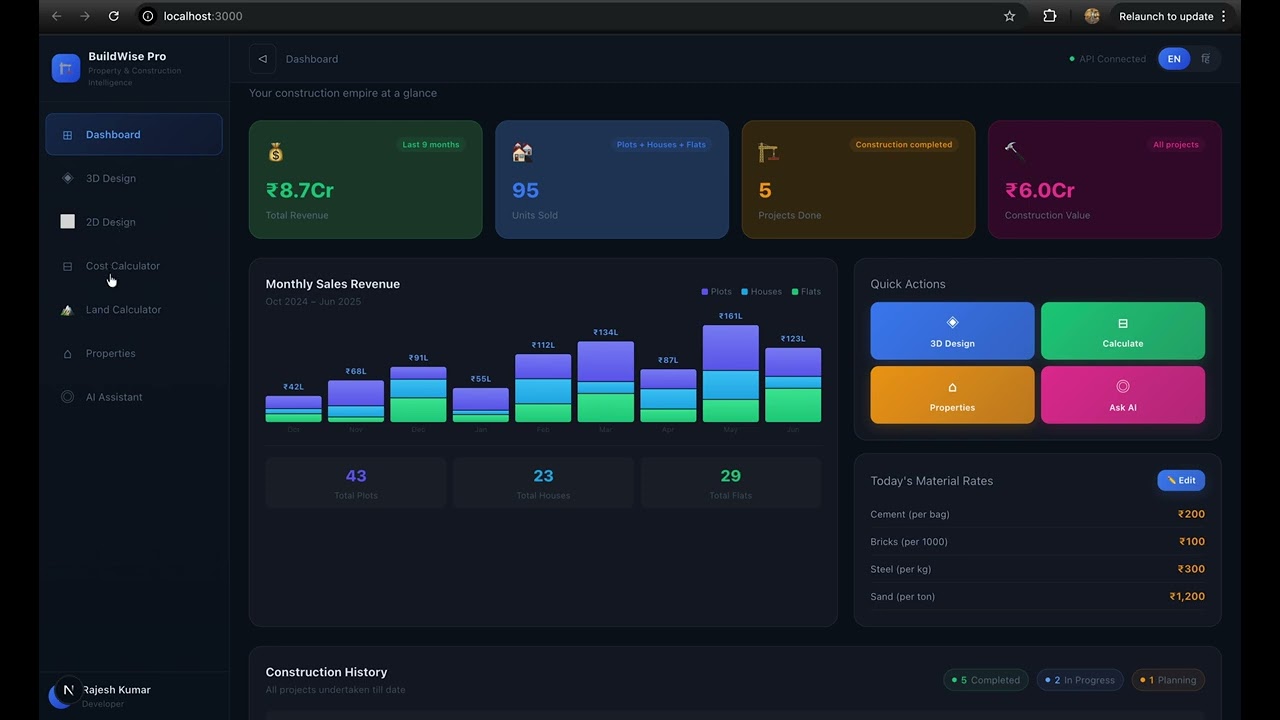Image resolution: width=1280 pixels, height=720 pixels.
Task: Click the Calculate quick action button
Action: coord(1123,331)
